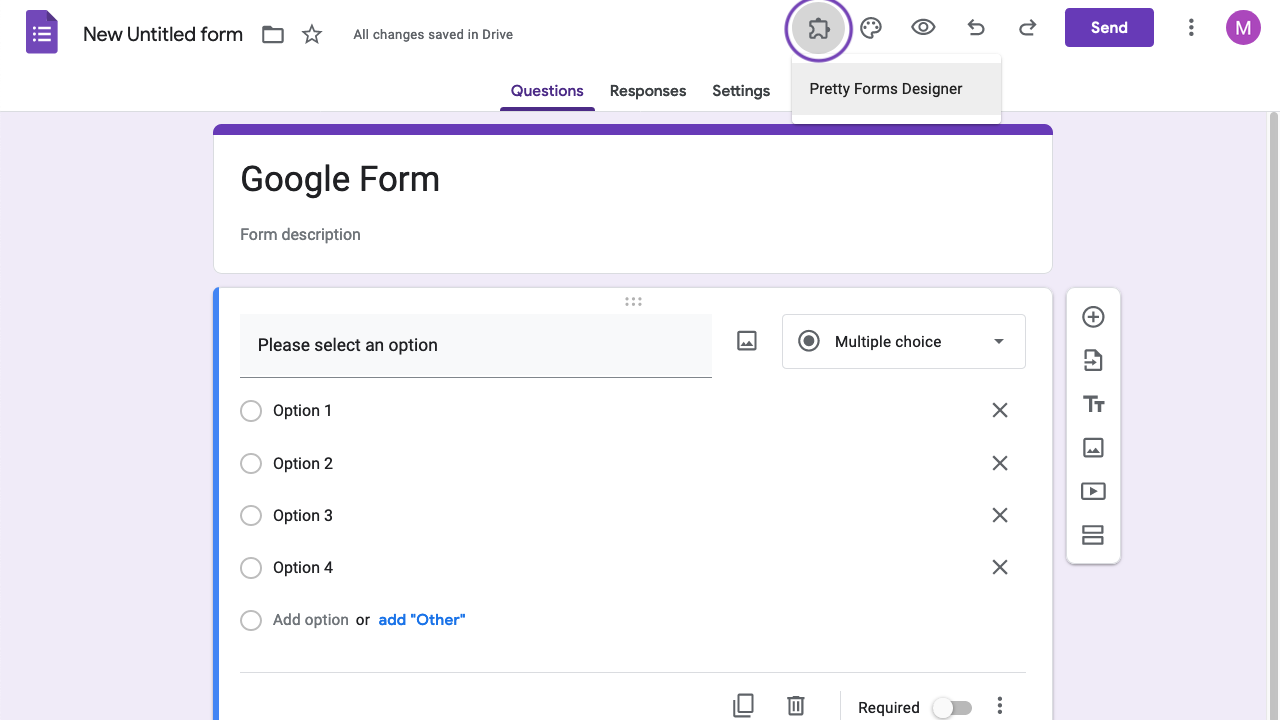Add a new section
Screen dimensions: 1280x720
1093,535
